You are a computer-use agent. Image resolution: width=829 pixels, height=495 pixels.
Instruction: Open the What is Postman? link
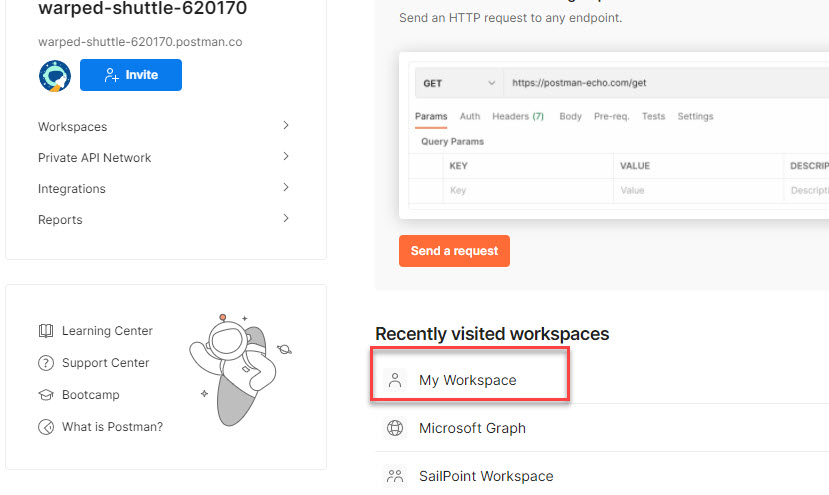tap(113, 427)
